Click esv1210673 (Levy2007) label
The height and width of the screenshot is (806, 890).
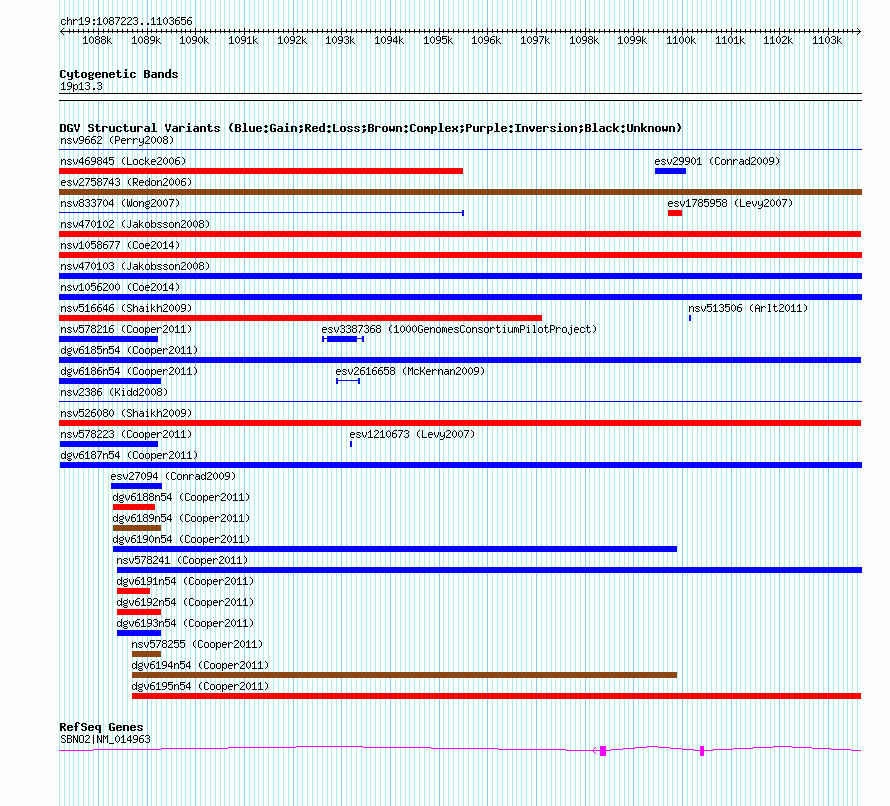click(412, 434)
